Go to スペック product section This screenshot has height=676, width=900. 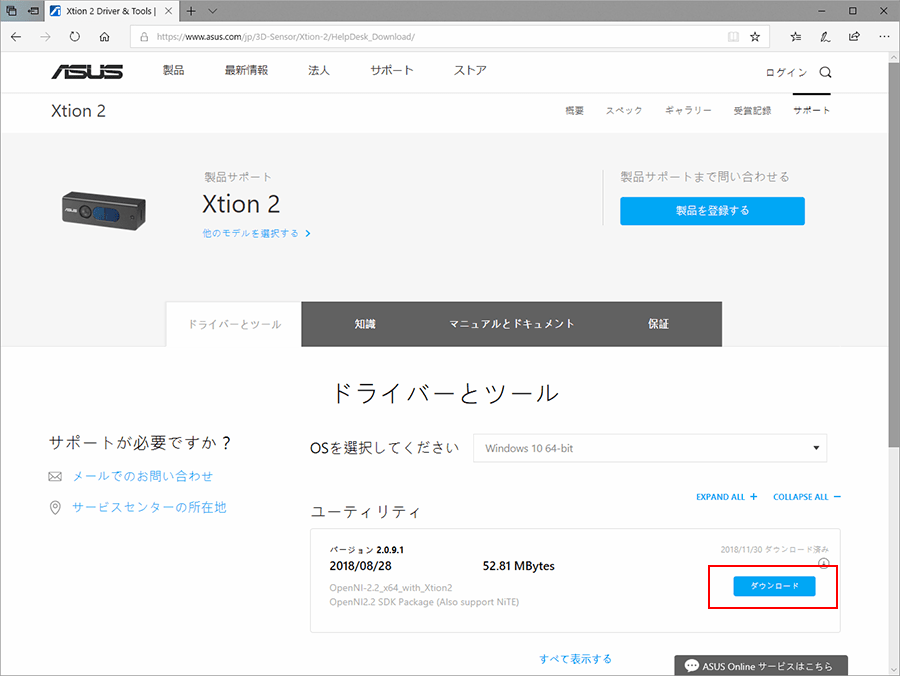[x=624, y=110]
